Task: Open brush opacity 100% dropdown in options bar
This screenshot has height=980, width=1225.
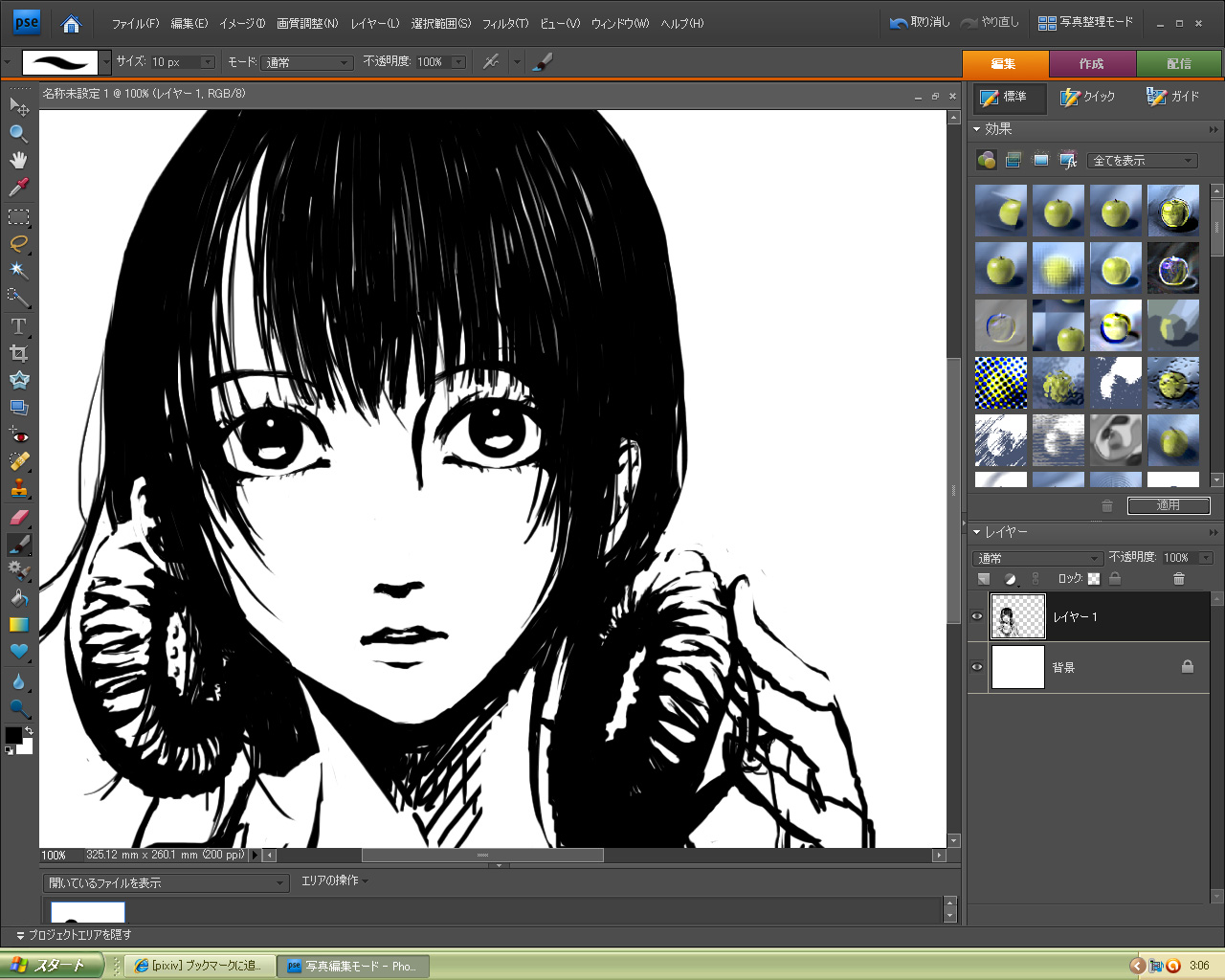Action: (x=458, y=62)
